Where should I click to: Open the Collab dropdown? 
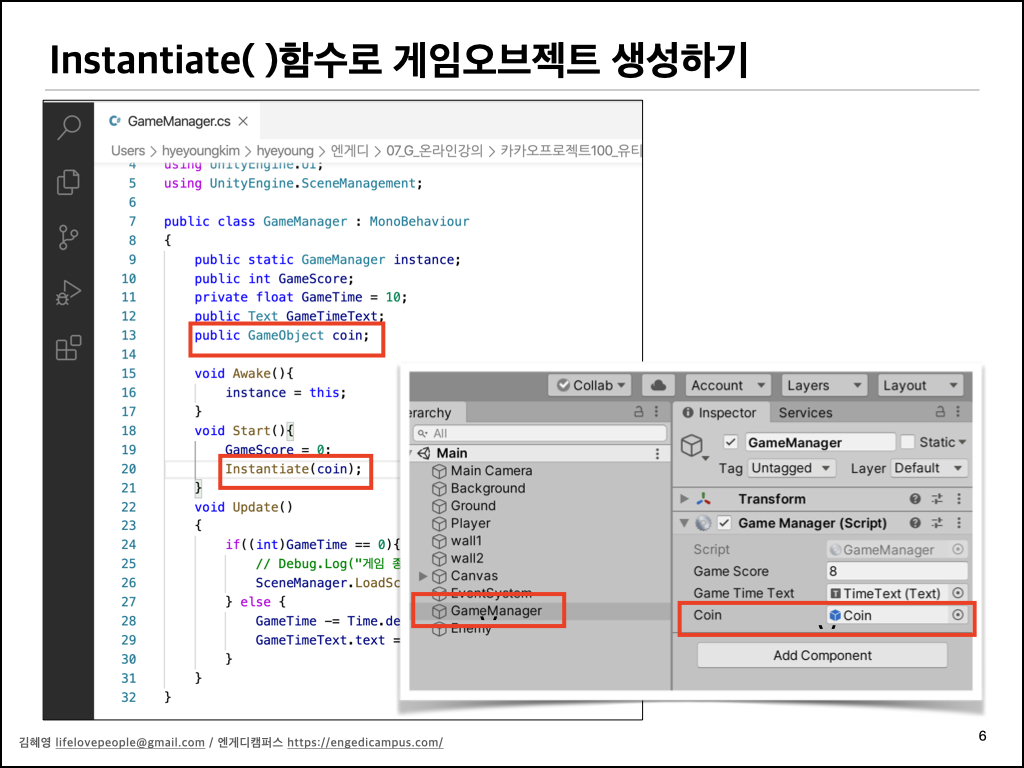pyautogui.click(x=591, y=385)
